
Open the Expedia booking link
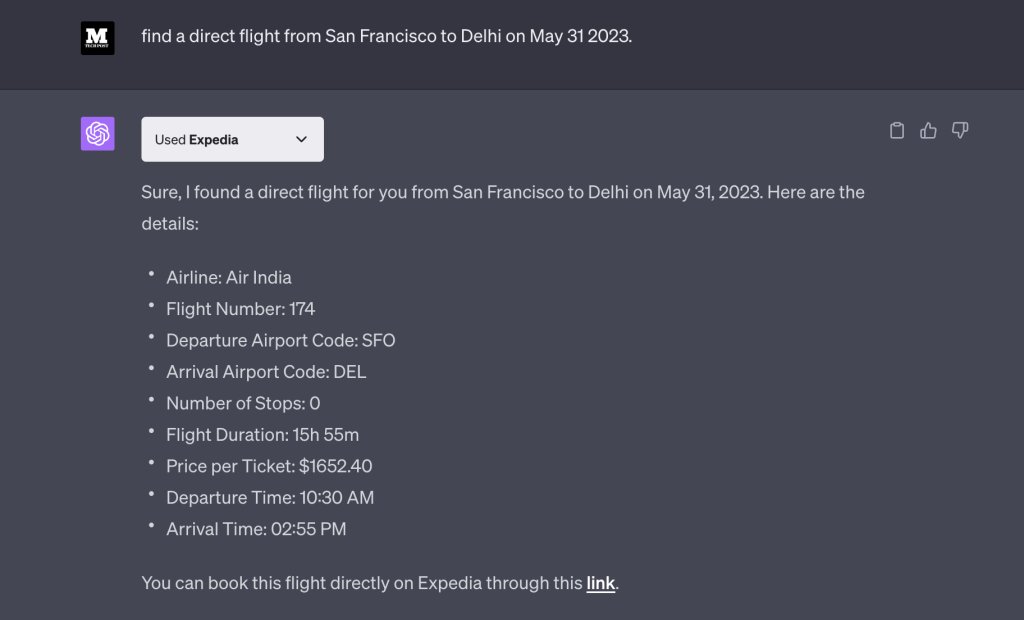pyautogui.click(x=600, y=582)
